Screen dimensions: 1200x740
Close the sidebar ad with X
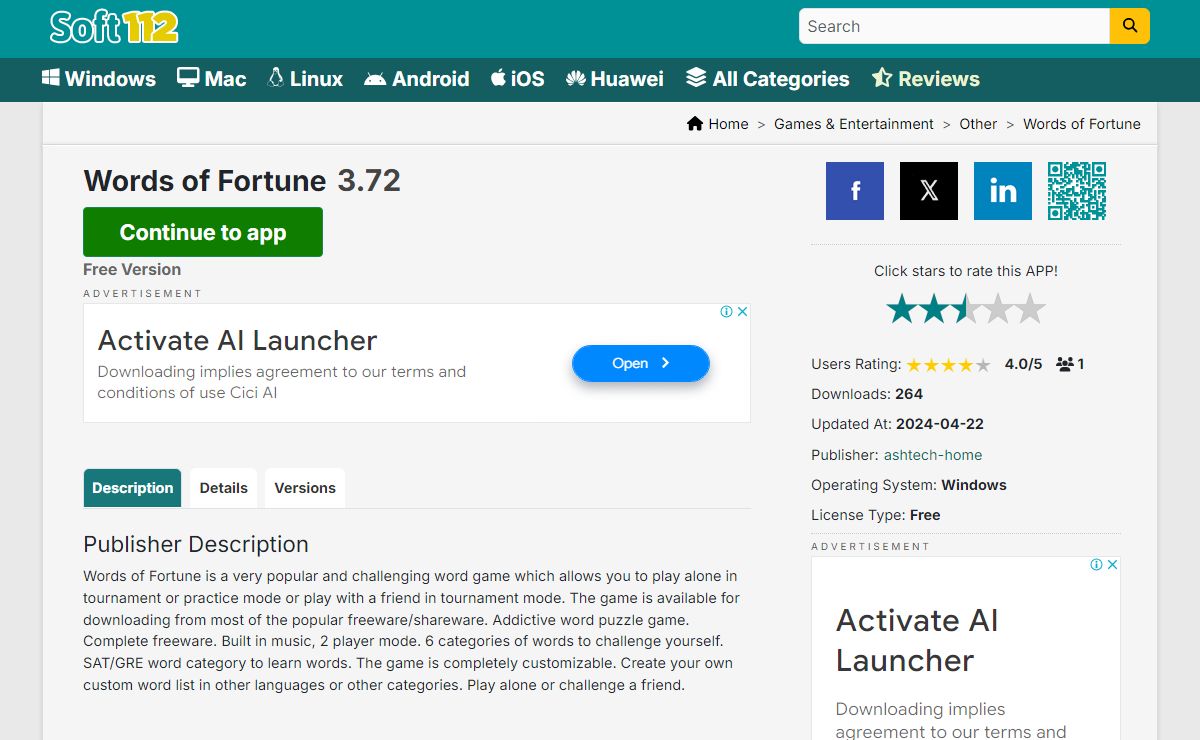[x=1113, y=564]
